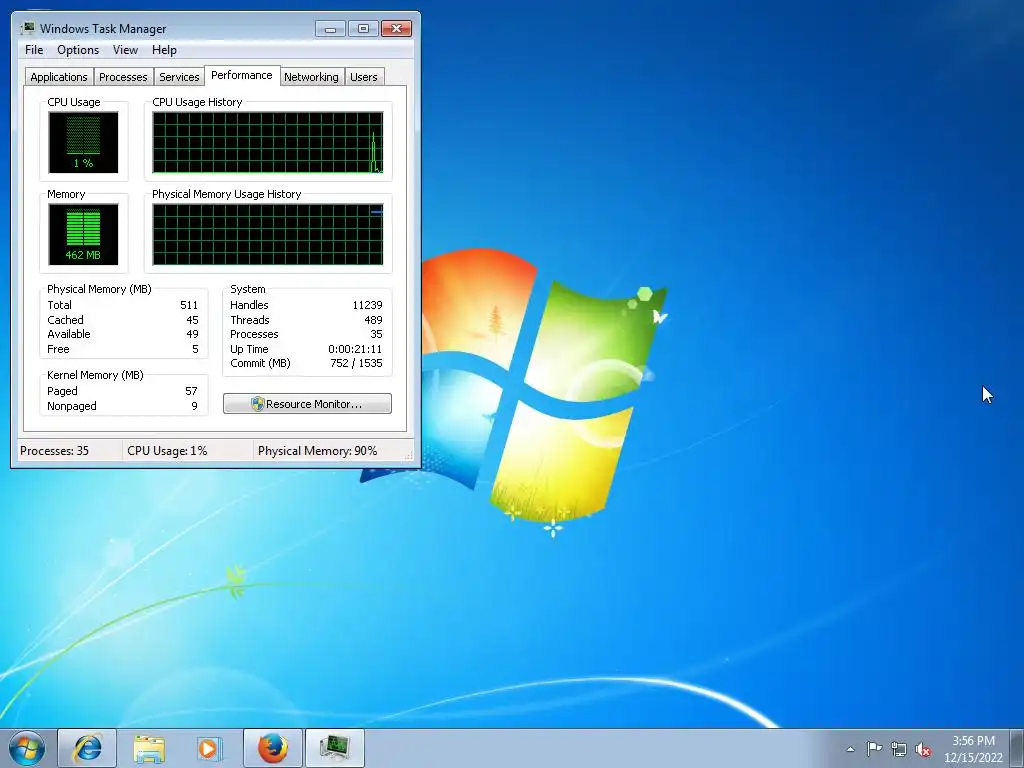The width and height of the screenshot is (1024, 768).
Task: Switch to the Users tab
Action: (x=364, y=77)
